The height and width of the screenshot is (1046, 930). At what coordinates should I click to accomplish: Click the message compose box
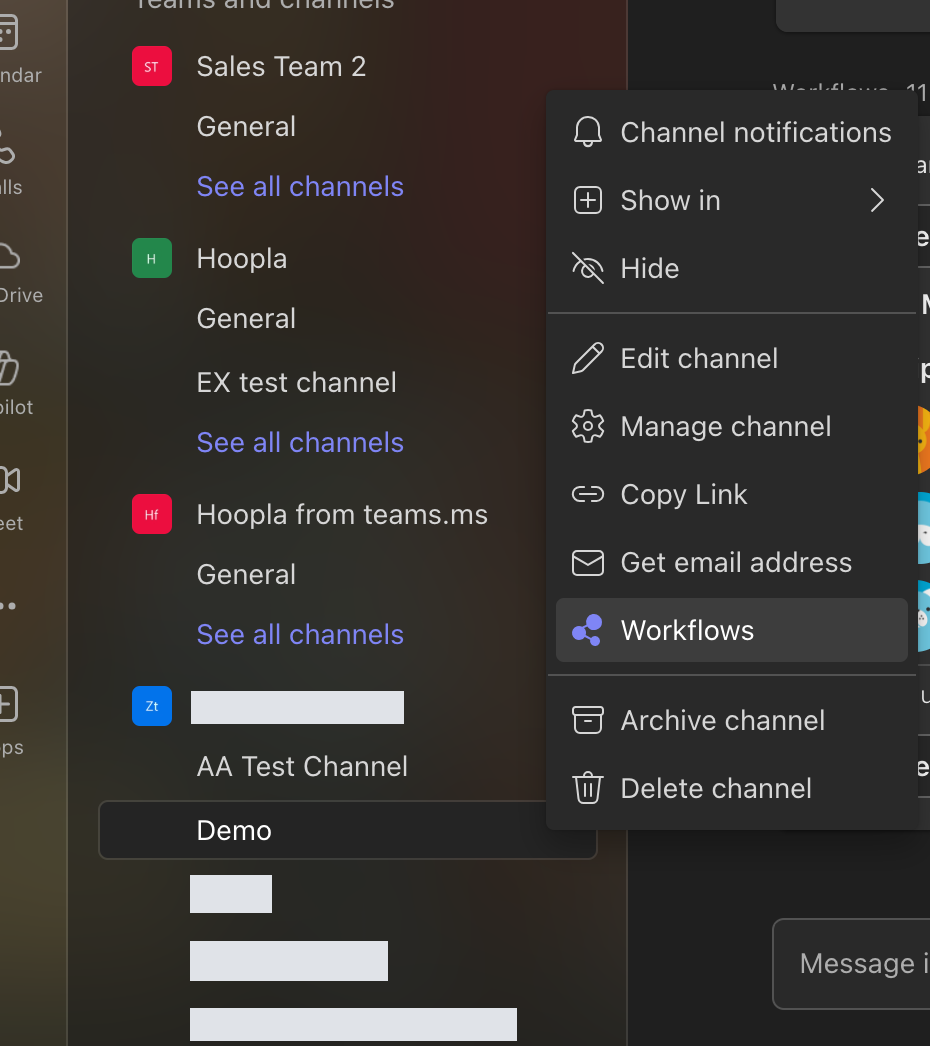pyautogui.click(x=852, y=964)
